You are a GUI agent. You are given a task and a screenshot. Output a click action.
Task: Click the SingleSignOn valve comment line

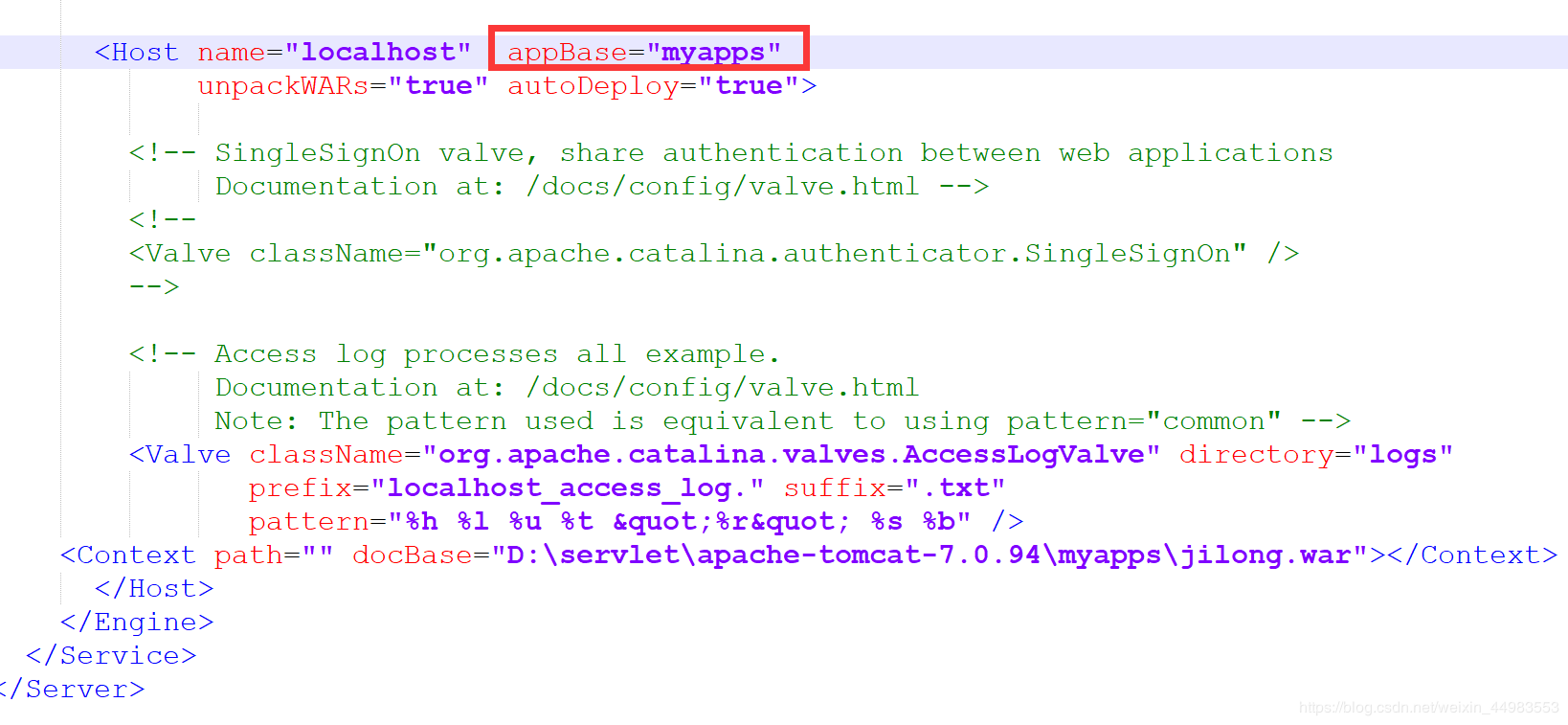pos(731,153)
